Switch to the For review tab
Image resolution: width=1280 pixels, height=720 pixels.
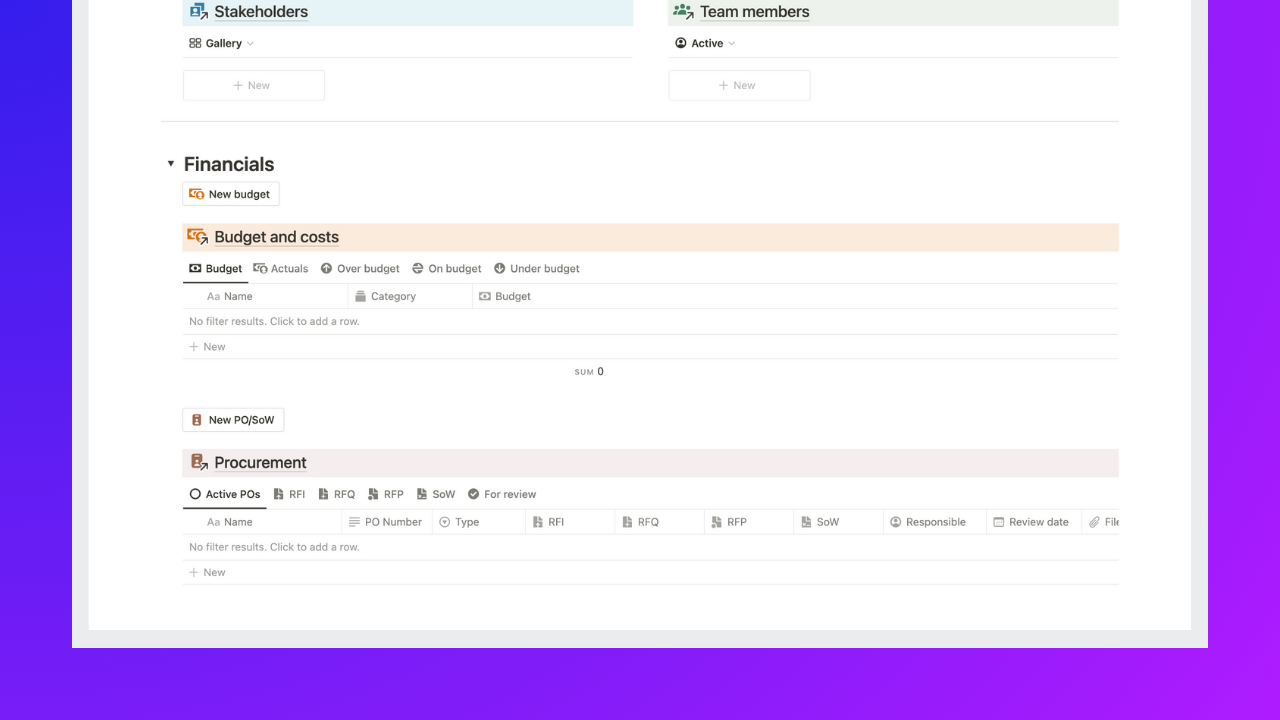click(x=502, y=494)
